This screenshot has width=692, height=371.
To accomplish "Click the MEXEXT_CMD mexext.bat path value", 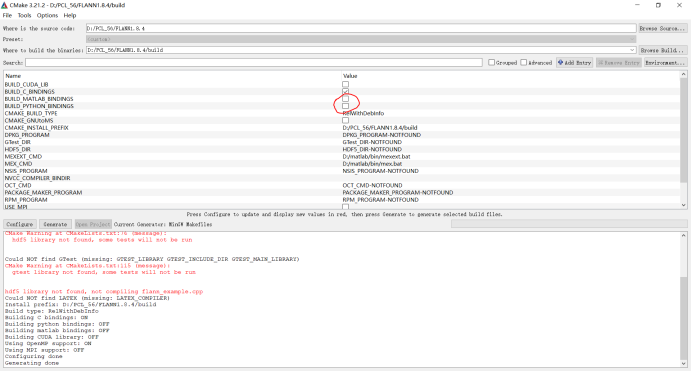I will click(x=376, y=157).
